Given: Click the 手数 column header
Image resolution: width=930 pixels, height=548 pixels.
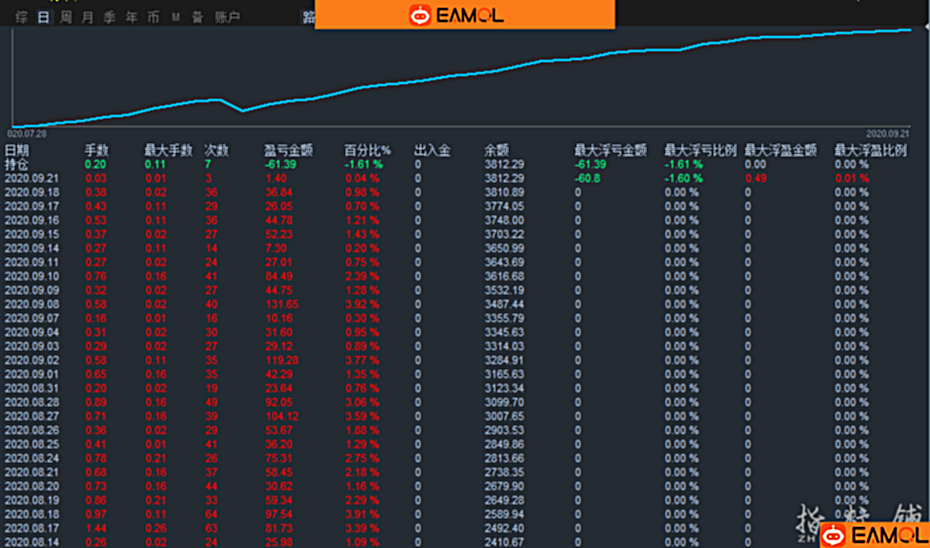Looking at the screenshot, I should click(97, 151).
